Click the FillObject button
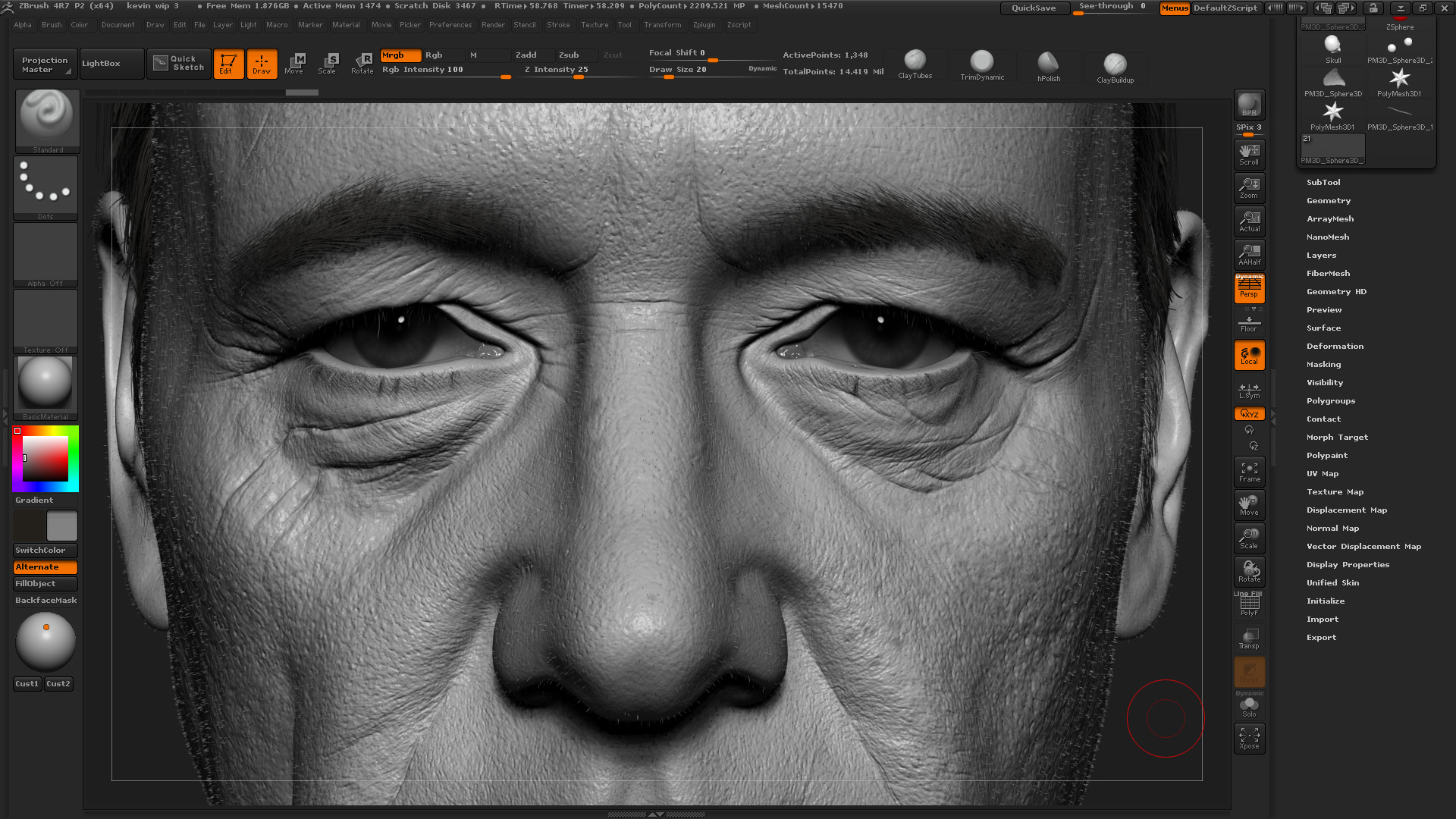 coord(45,584)
